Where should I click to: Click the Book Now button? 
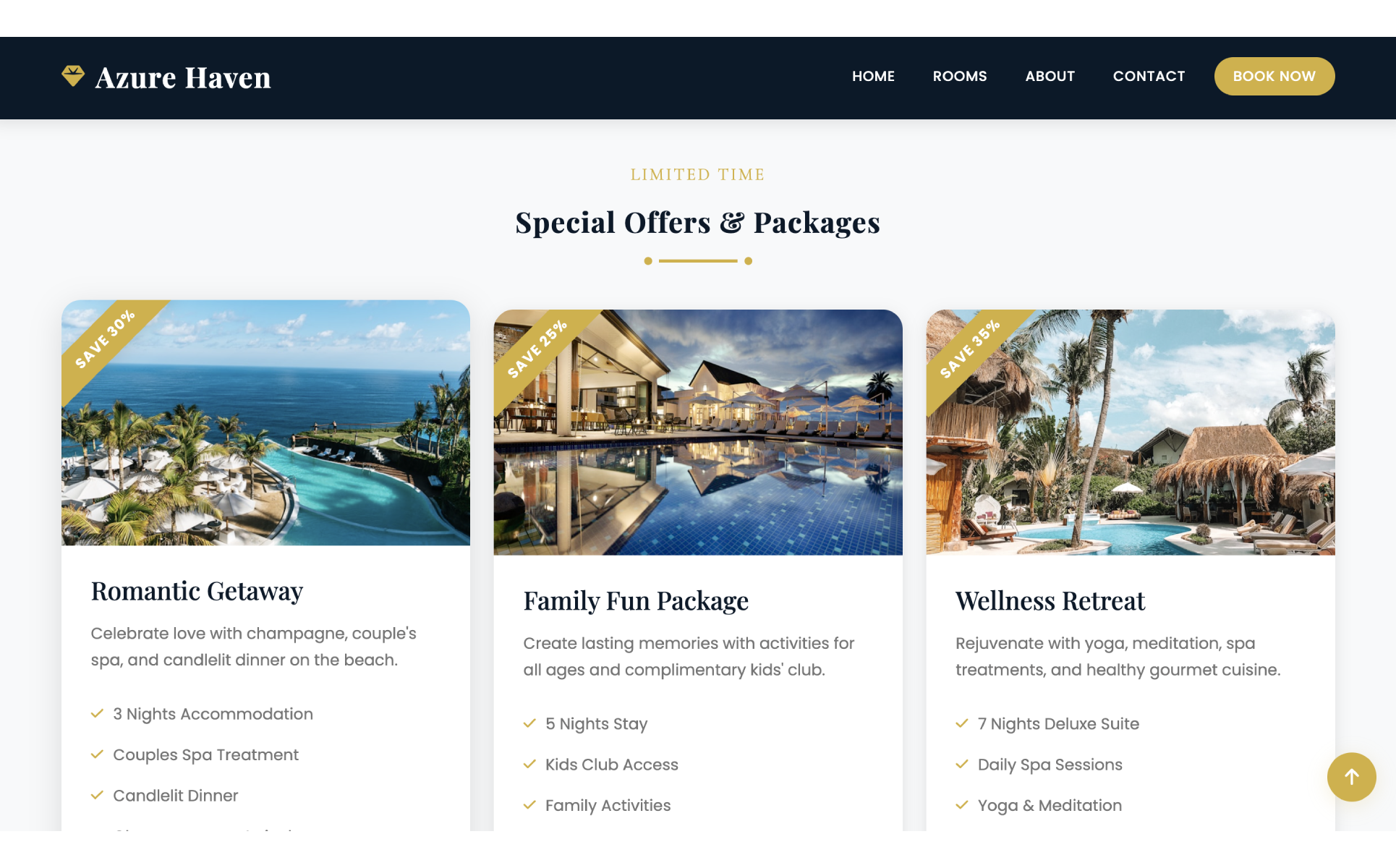1274,76
